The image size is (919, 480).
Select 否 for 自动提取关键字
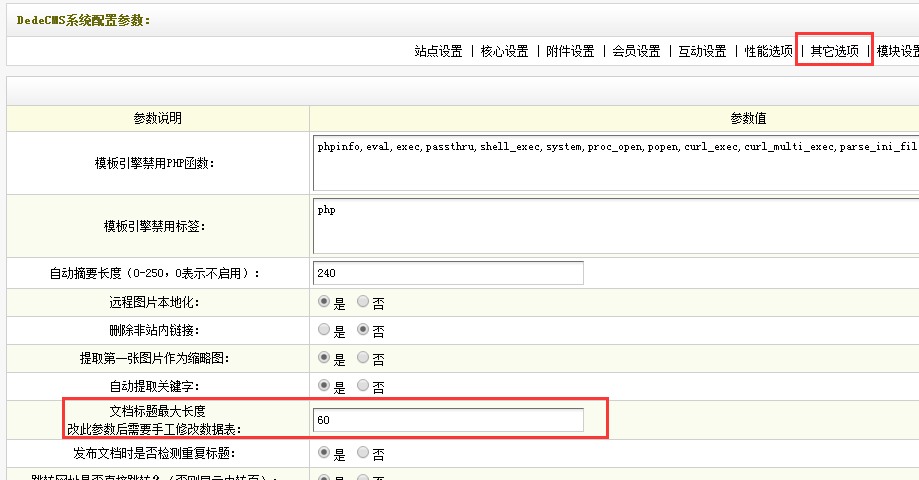[x=363, y=385]
